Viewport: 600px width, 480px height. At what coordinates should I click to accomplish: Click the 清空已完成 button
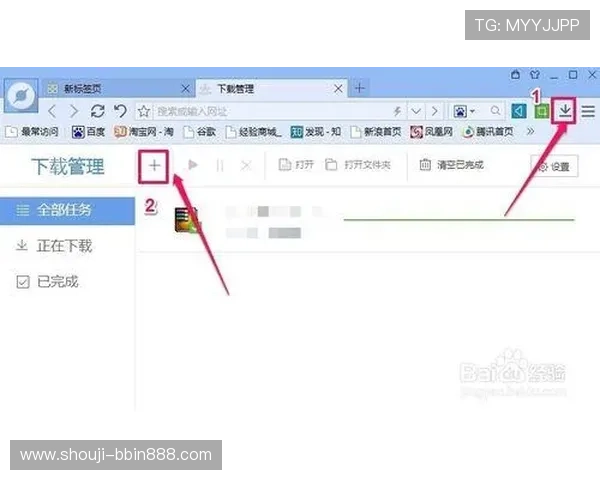(452, 165)
